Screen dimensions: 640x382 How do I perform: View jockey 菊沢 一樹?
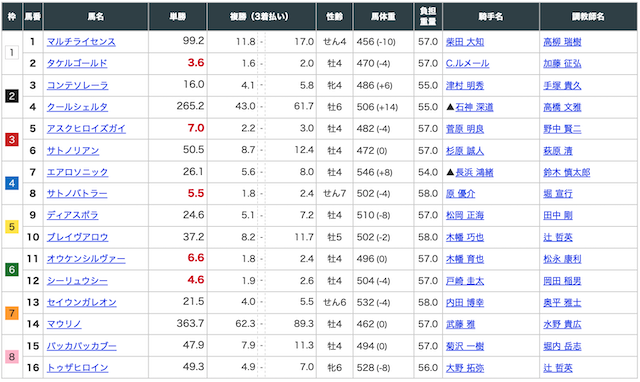[x=465, y=346]
